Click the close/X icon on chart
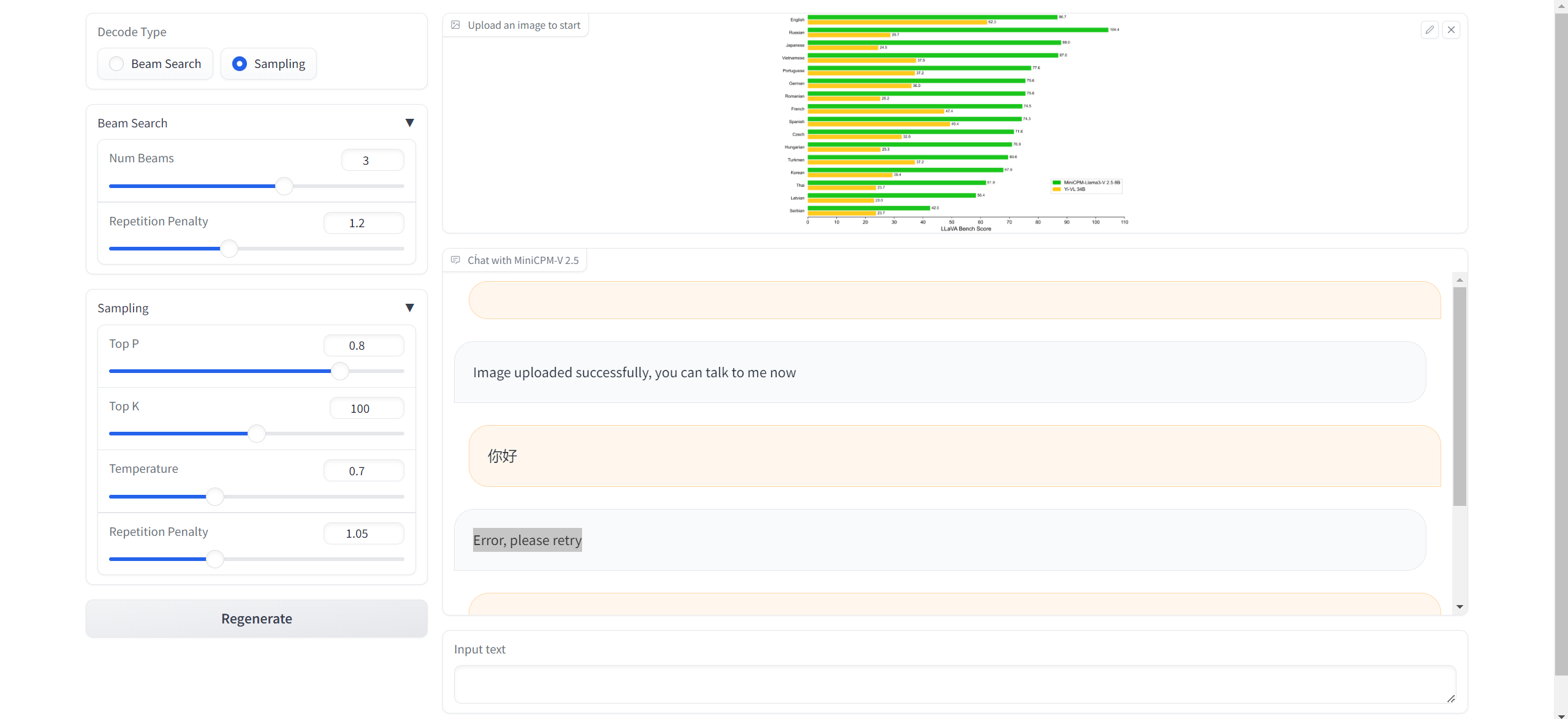The width and height of the screenshot is (1568, 719). click(1452, 29)
